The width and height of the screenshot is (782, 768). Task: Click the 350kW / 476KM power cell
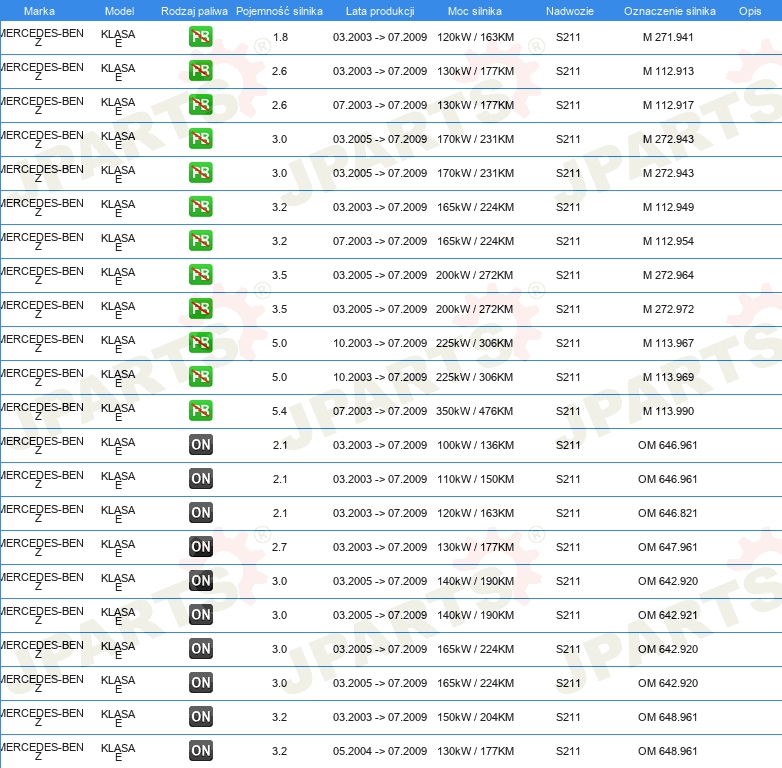click(475, 411)
